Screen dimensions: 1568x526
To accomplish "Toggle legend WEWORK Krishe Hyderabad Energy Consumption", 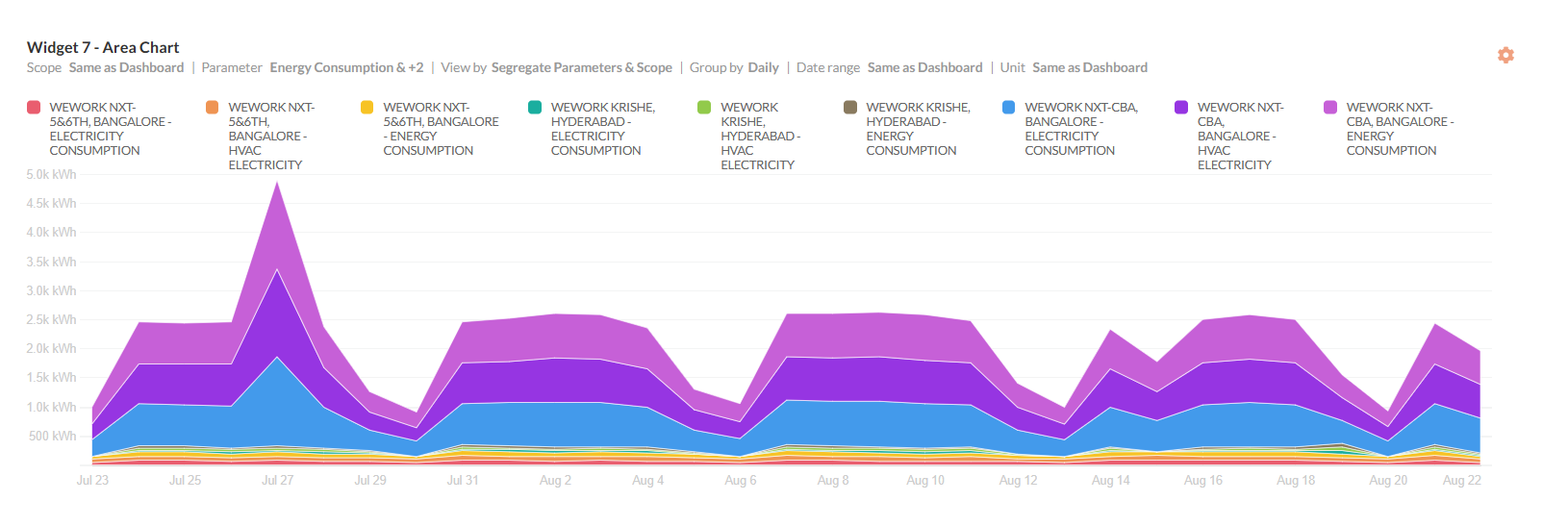I will tap(919, 129).
